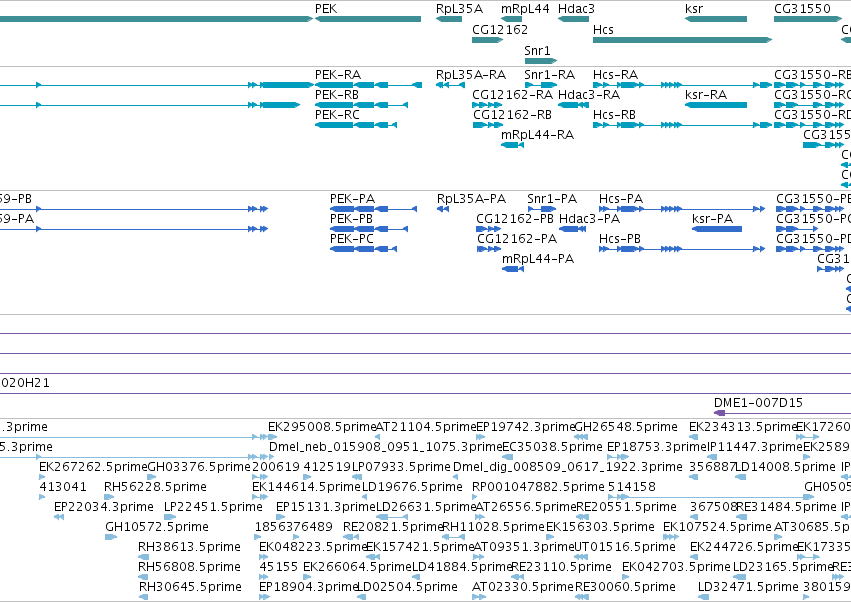Click the CG12162 gene bar

click(487, 40)
